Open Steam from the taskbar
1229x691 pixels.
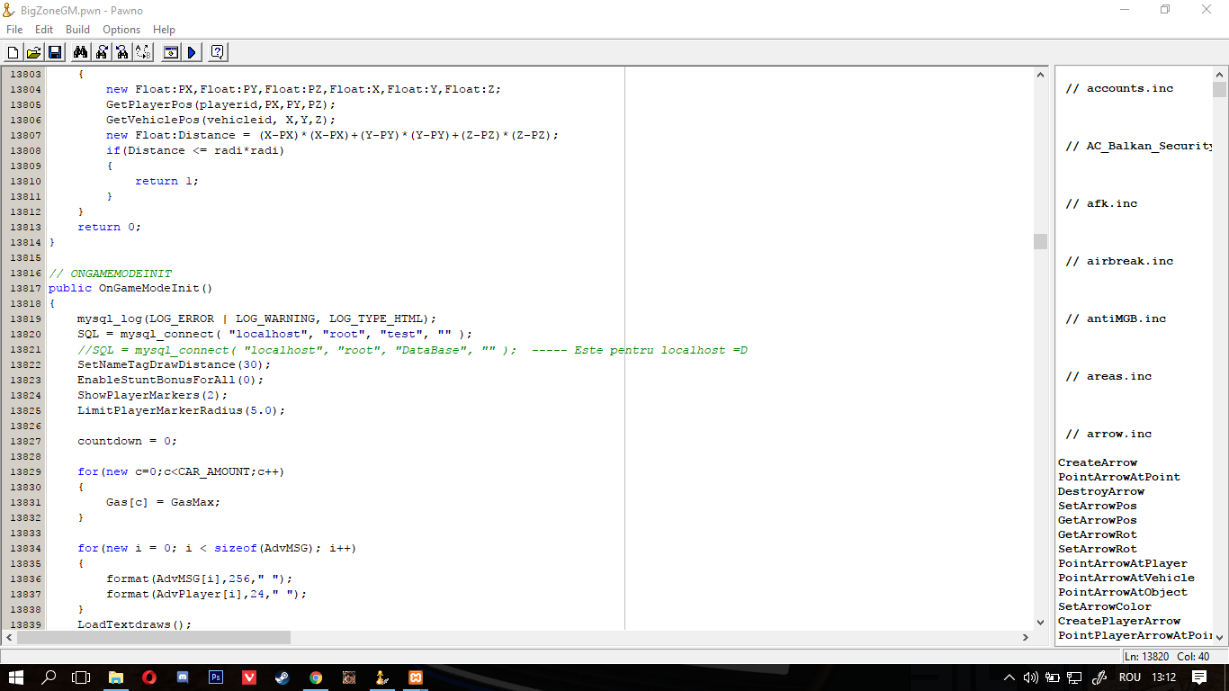click(282, 677)
